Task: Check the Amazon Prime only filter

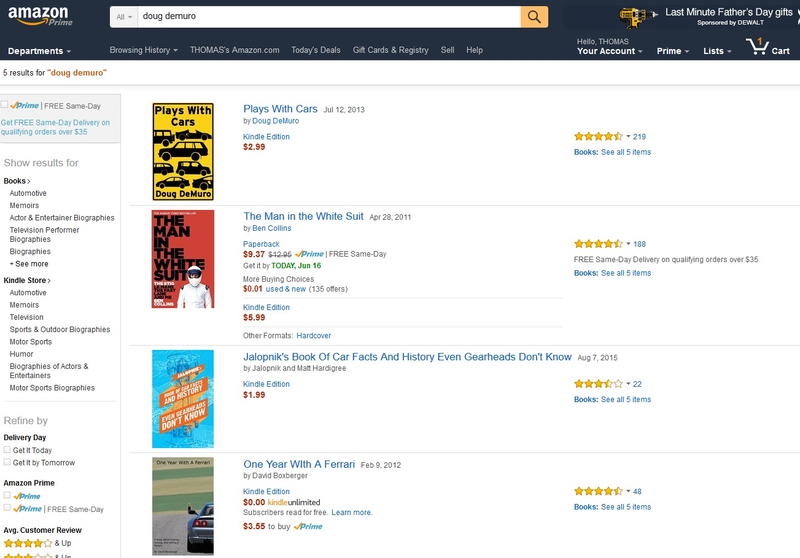Action: (x=7, y=495)
